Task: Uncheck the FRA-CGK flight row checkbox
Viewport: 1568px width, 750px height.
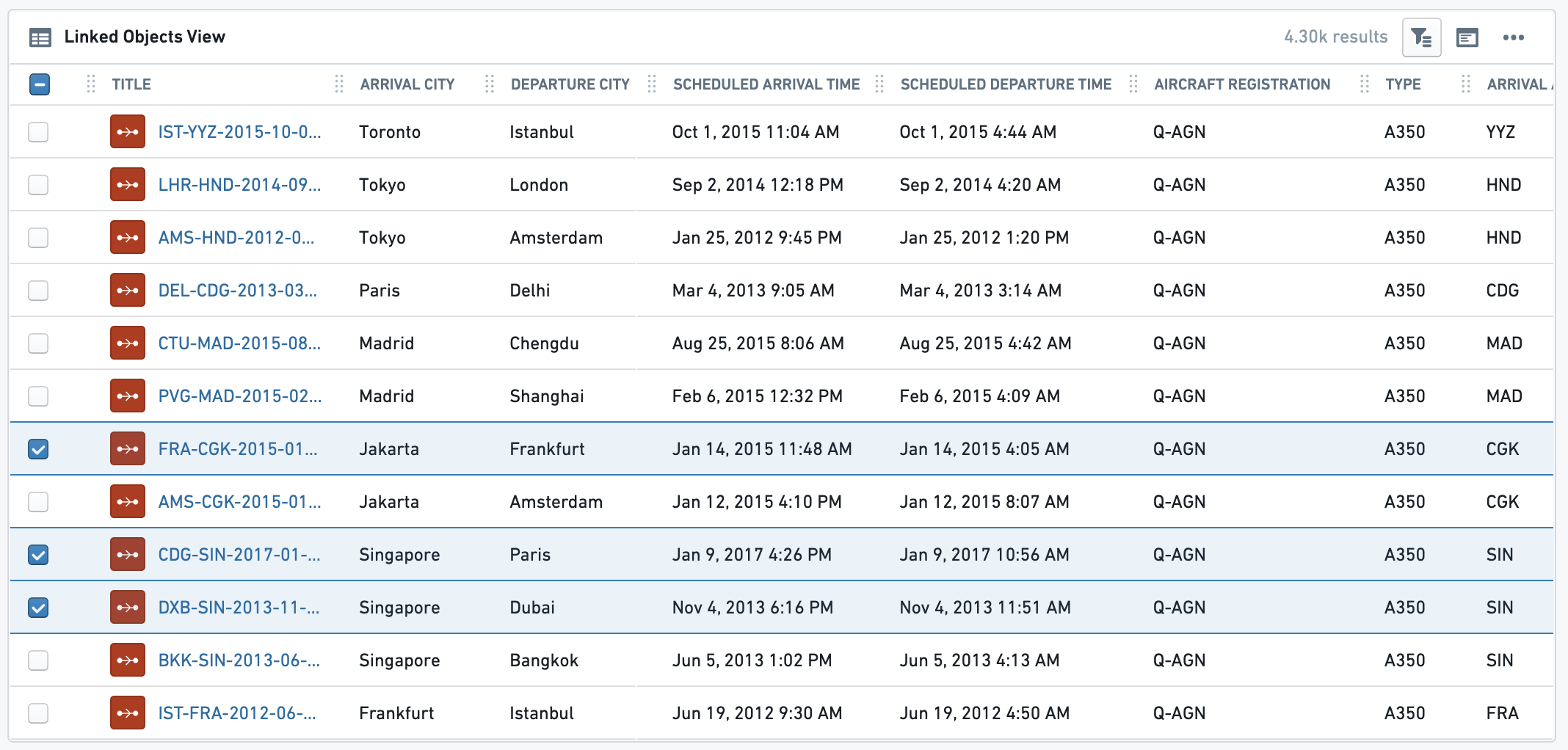Action: [x=38, y=449]
